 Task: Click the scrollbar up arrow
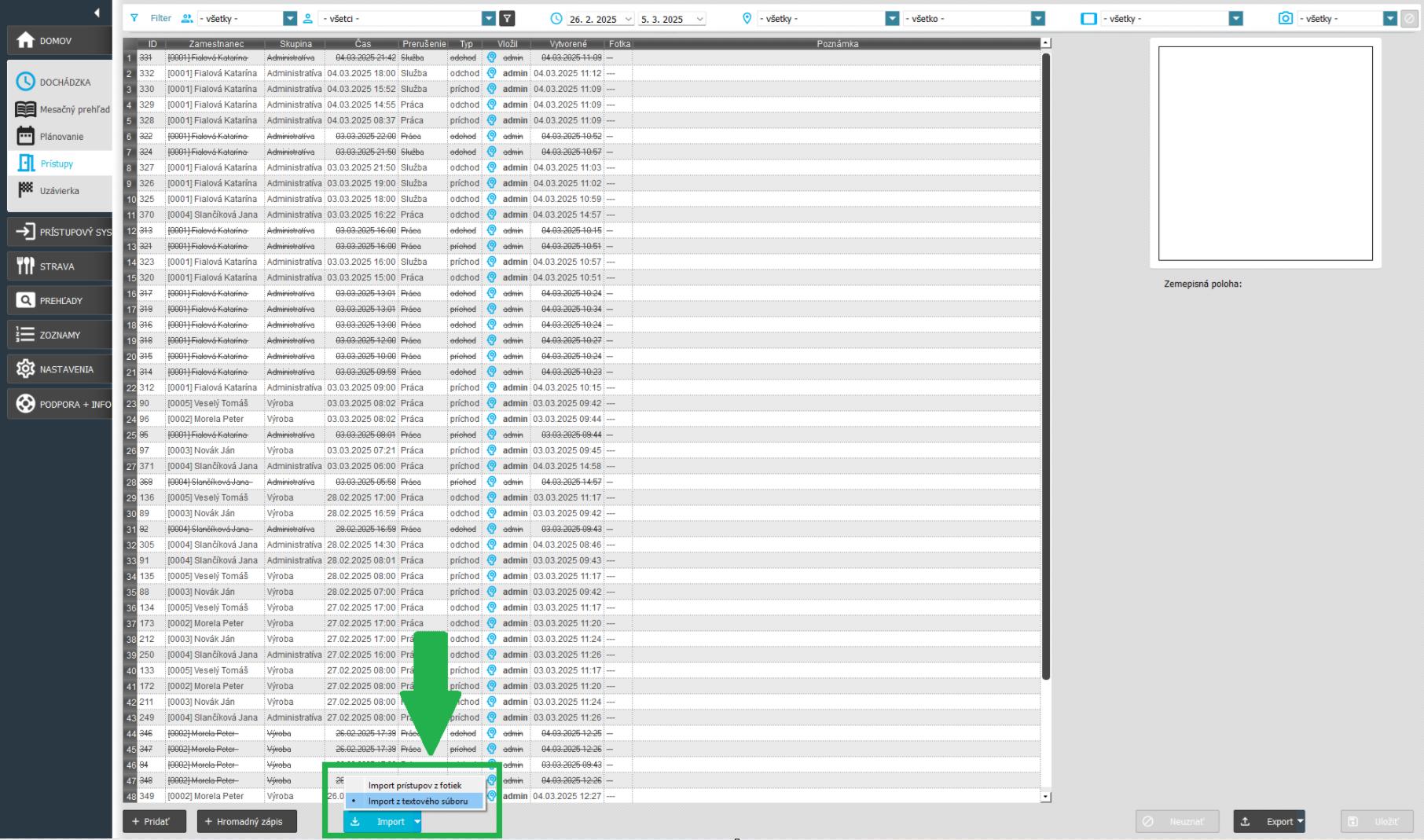pyautogui.click(x=1045, y=43)
